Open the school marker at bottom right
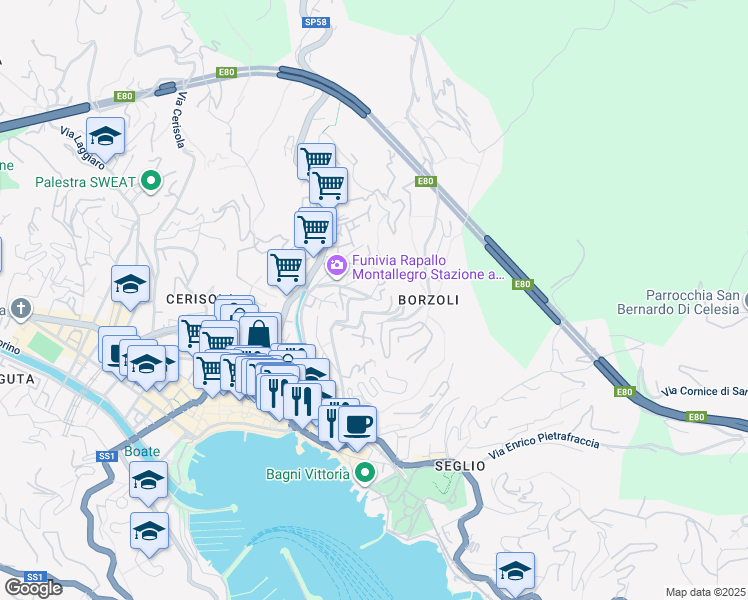Viewport: 748px width, 600px height. click(515, 572)
